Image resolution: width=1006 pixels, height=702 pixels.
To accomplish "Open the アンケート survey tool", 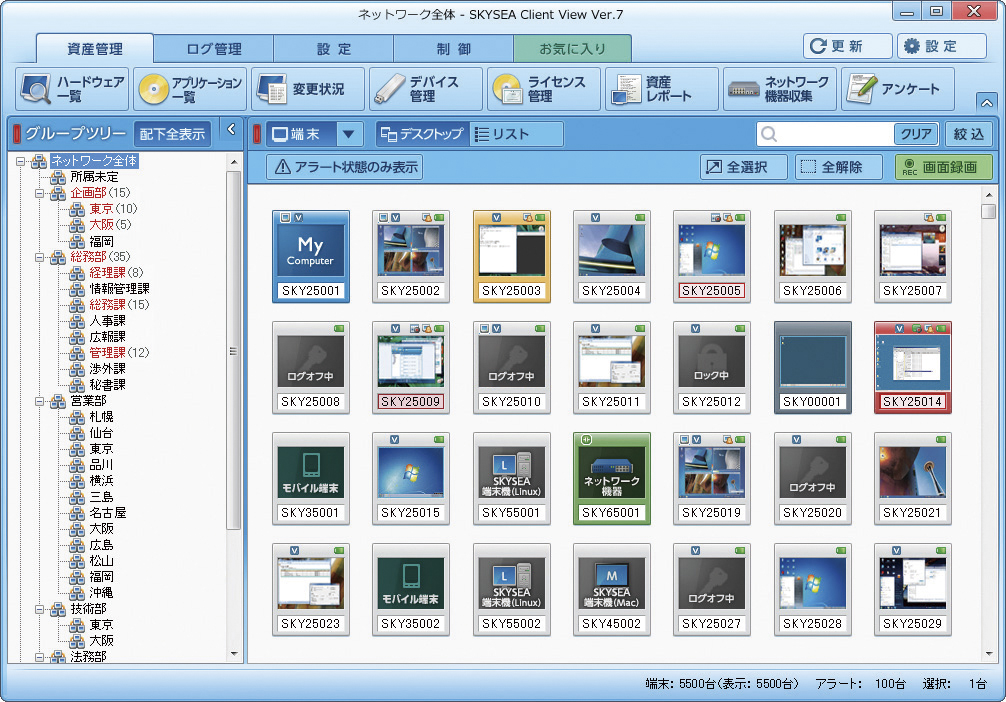I will 897,89.
